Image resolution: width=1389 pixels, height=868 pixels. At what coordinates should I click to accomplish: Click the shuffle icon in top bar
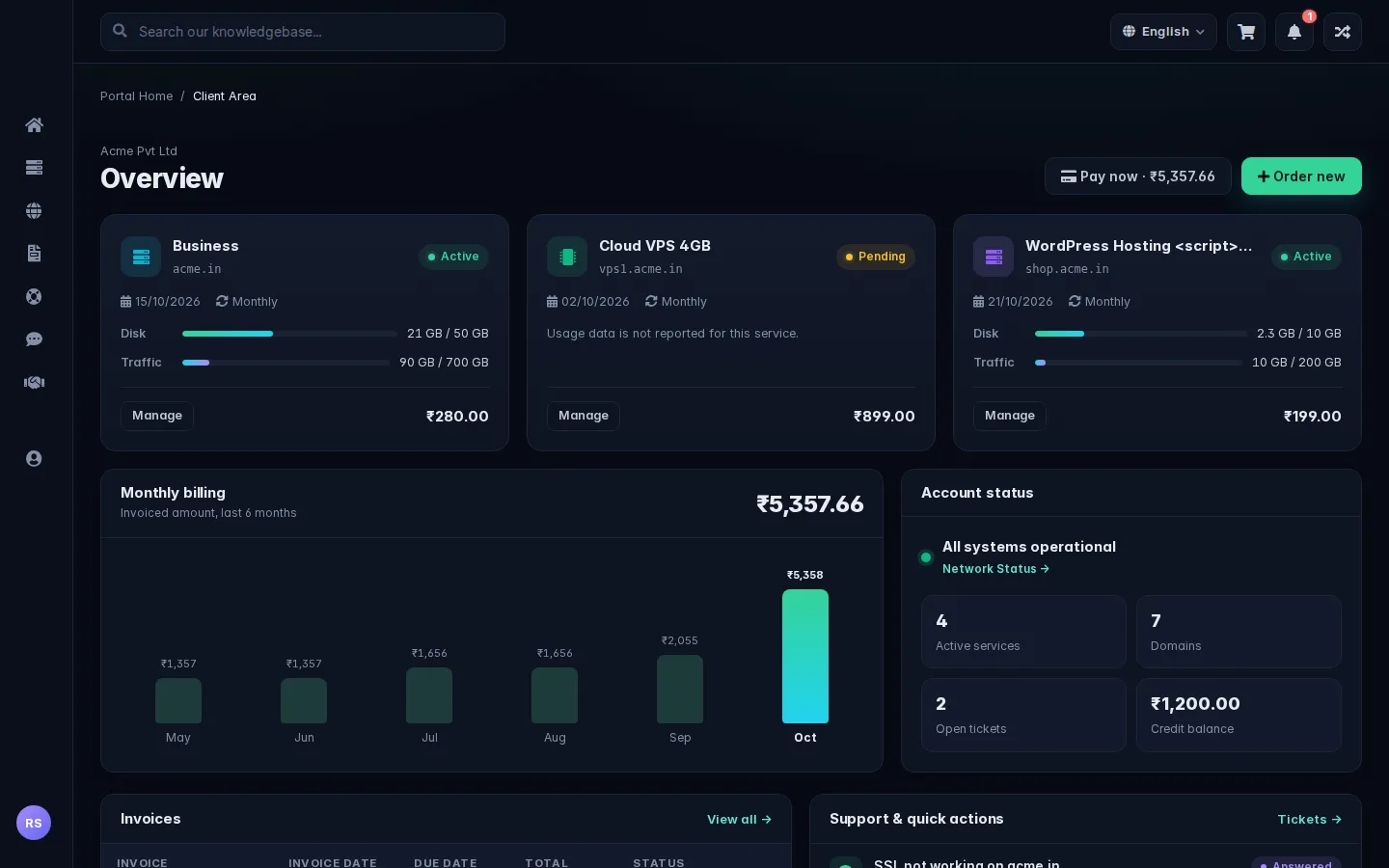point(1343,32)
